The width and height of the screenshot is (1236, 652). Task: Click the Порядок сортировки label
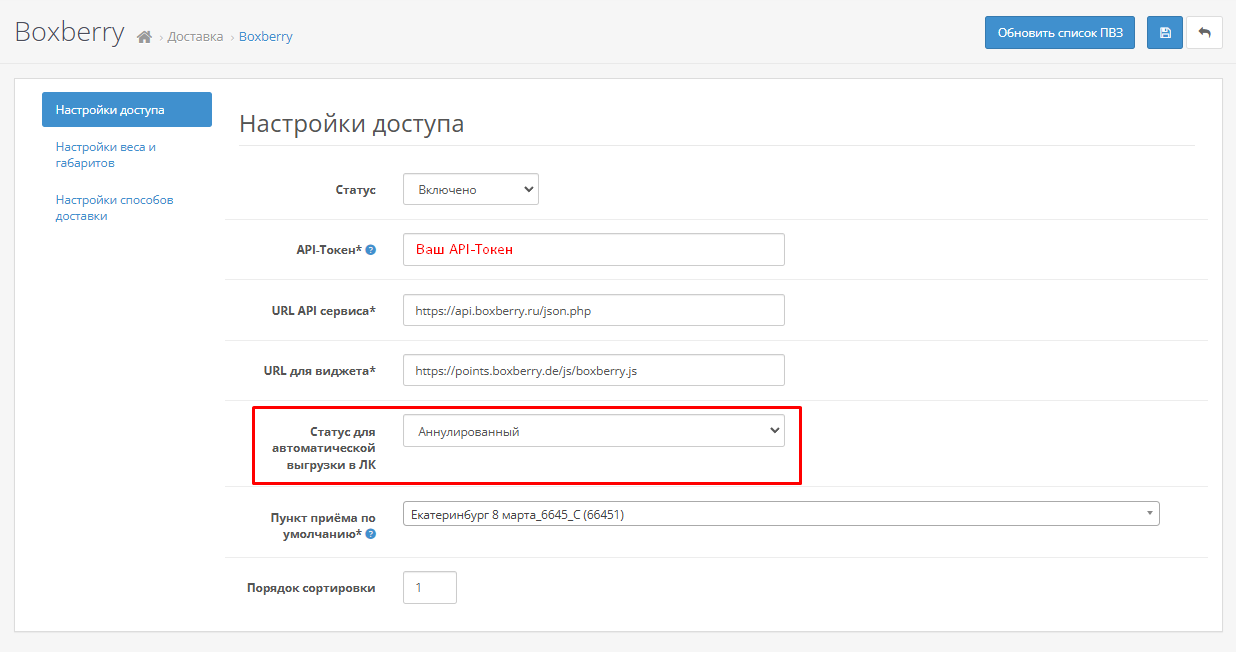(311, 588)
